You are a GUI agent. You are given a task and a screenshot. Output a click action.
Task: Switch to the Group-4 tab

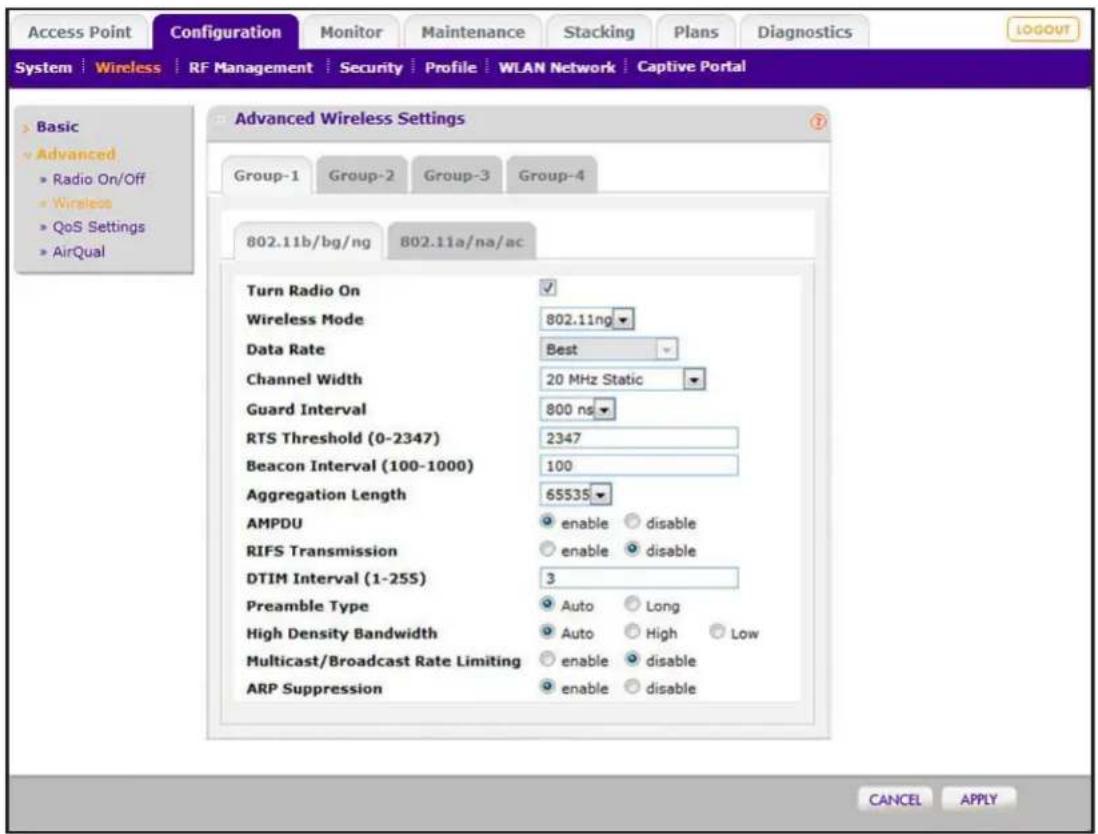pyautogui.click(x=551, y=175)
